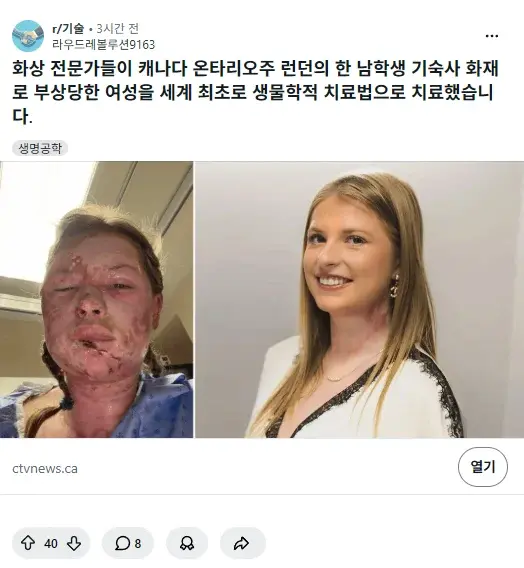Screen dimensions: 524x568
Task: Give an award with the ribbon icon
Action: [187, 543]
